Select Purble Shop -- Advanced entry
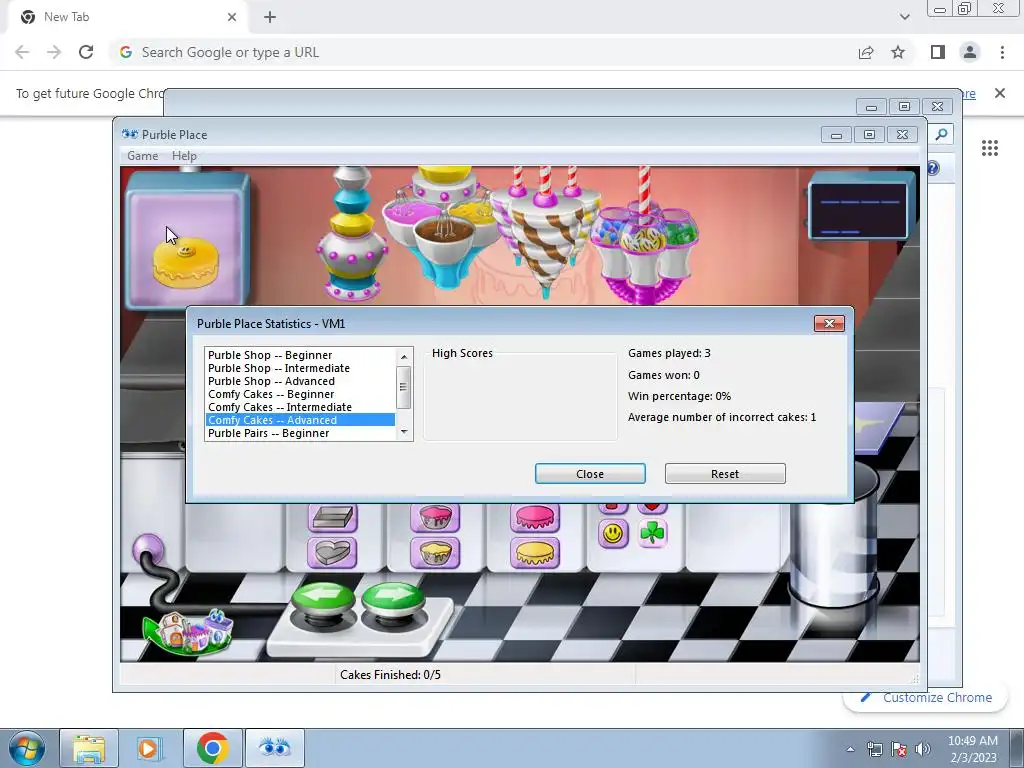Viewport: 1024px width, 768px height. click(300, 381)
